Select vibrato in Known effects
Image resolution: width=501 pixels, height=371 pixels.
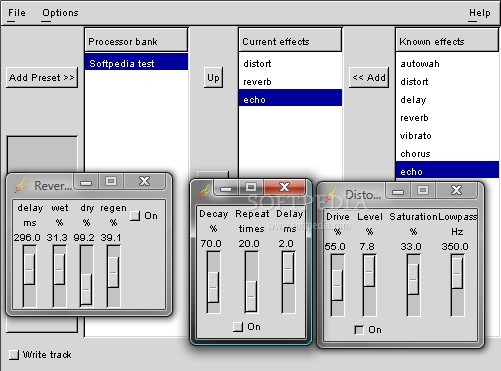click(447, 136)
